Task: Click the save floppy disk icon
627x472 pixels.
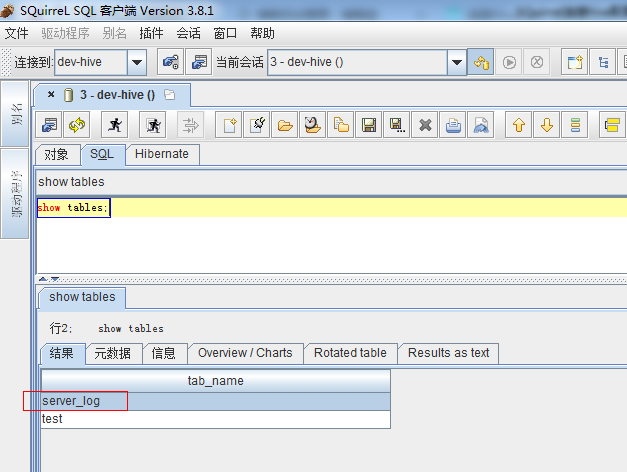Action: coord(369,125)
